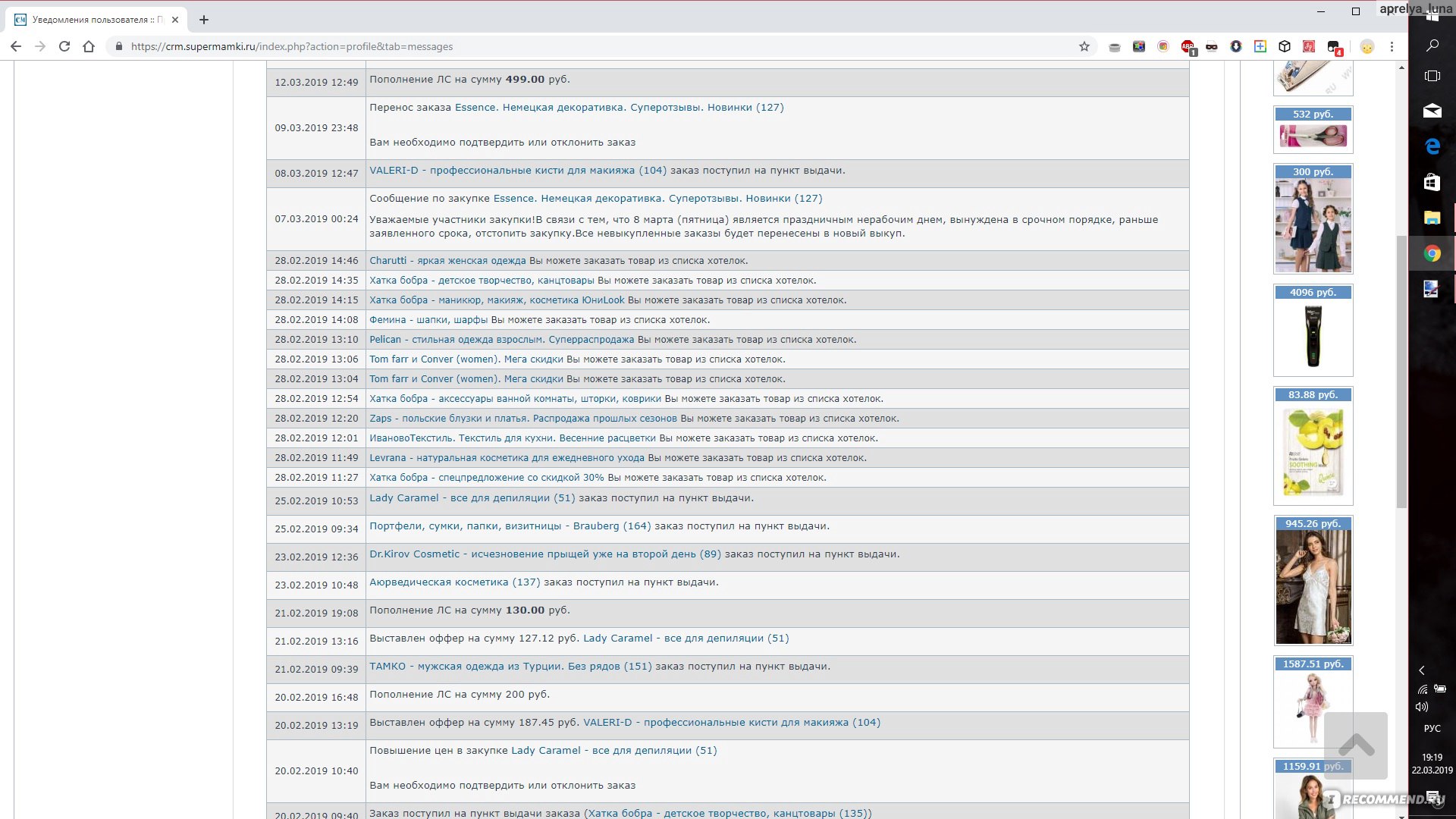Click the scroll-to-top arrow button

pyautogui.click(x=1356, y=745)
